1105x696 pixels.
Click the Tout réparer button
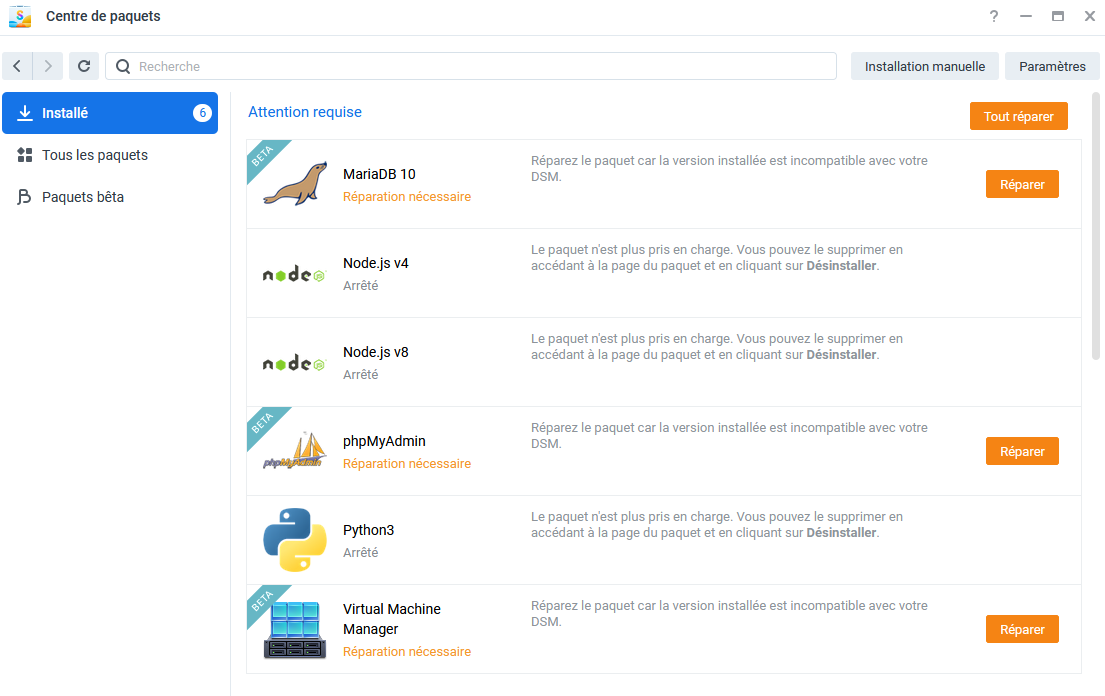(x=1018, y=116)
